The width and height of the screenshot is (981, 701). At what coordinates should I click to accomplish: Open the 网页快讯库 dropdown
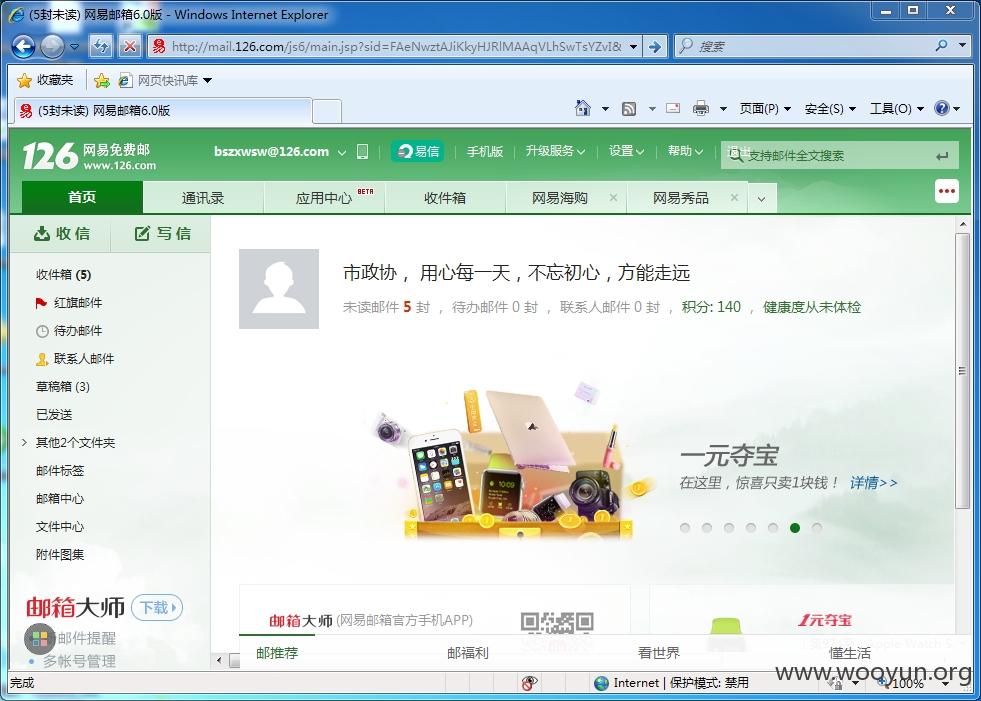pos(208,81)
